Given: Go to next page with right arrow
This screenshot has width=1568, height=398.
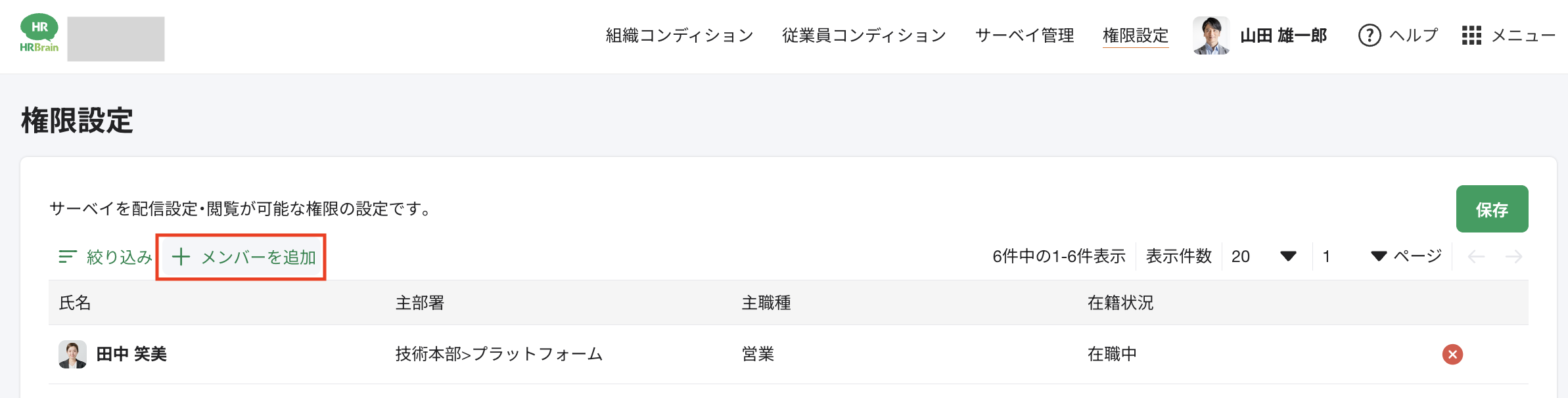Looking at the screenshot, I should (1514, 257).
